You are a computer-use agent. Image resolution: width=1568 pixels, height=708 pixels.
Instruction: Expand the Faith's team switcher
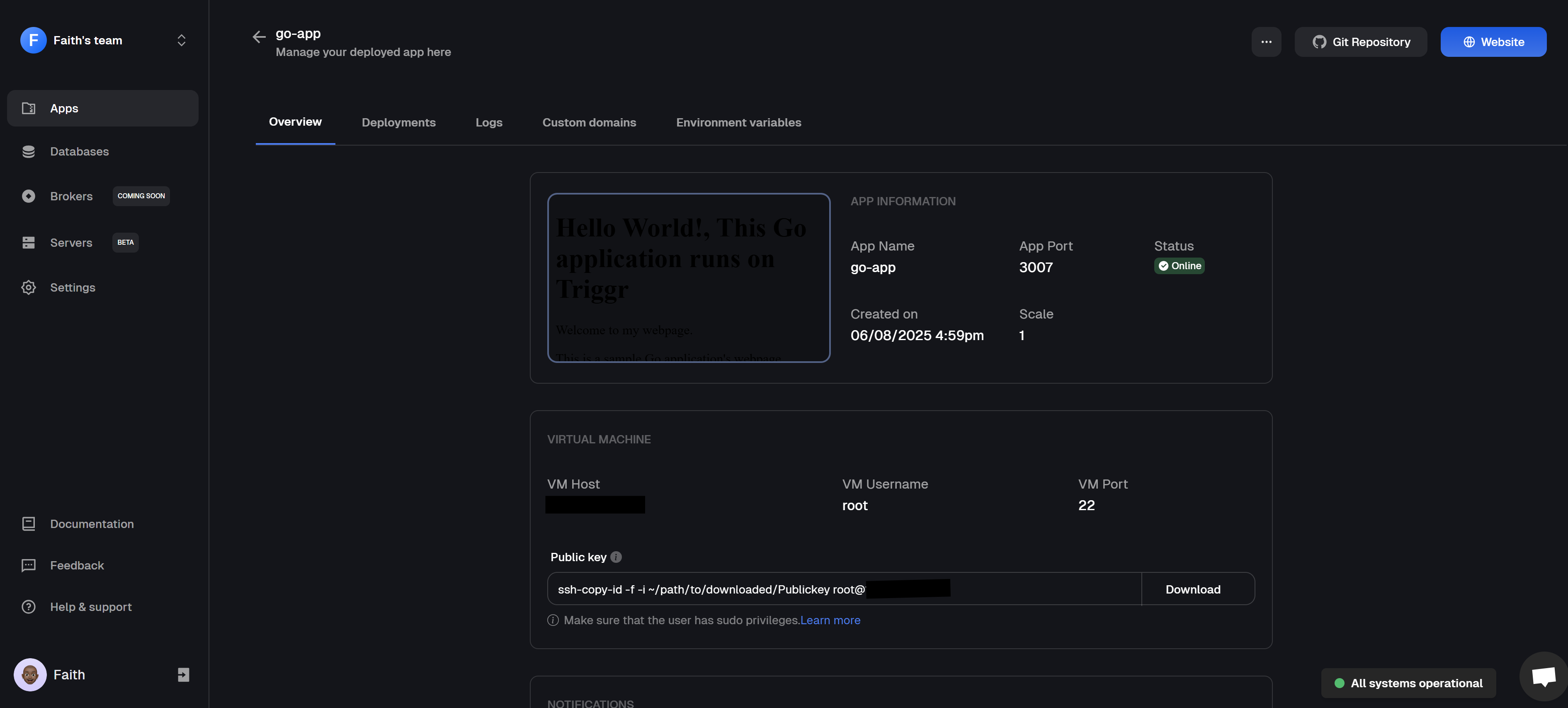(x=181, y=40)
